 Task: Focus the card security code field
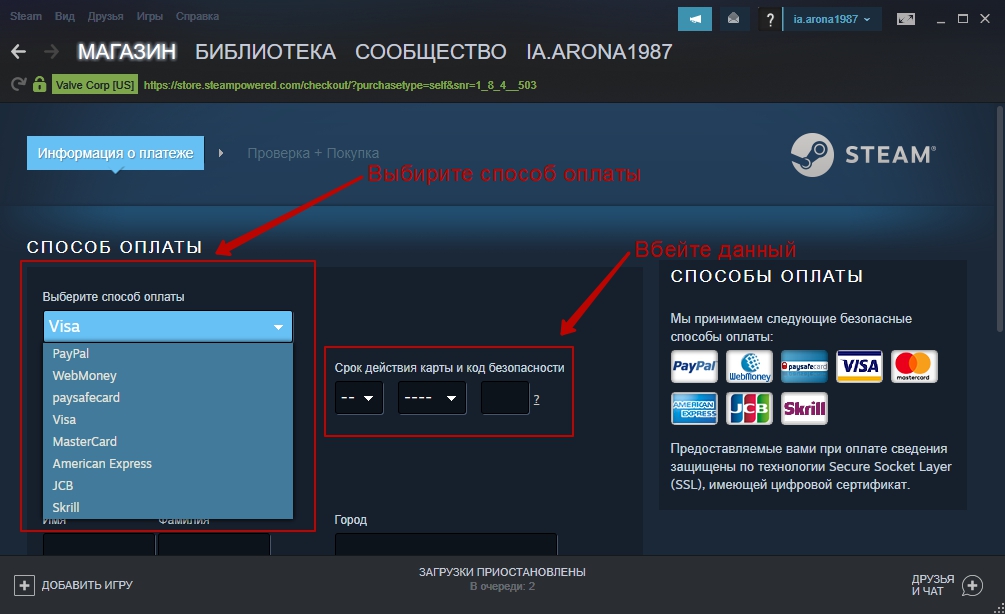[505, 398]
